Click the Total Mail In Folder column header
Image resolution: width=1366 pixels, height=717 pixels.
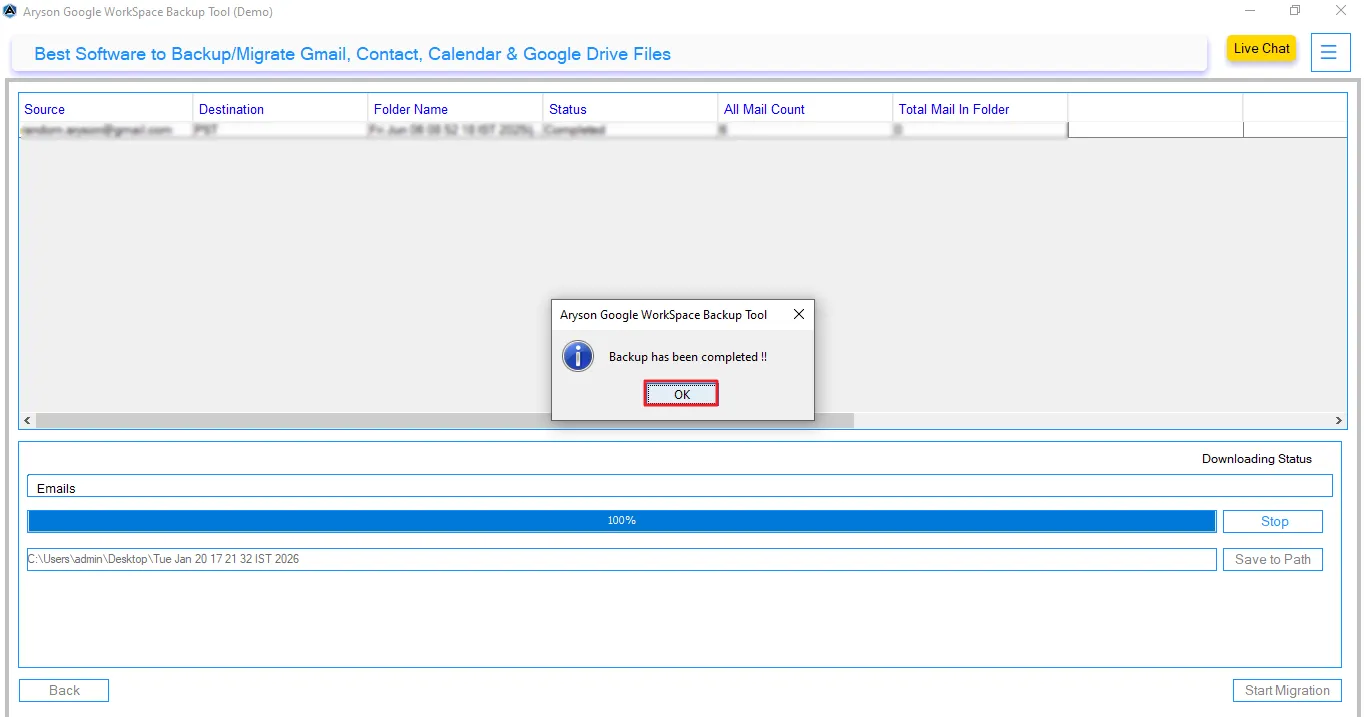coord(954,108)
